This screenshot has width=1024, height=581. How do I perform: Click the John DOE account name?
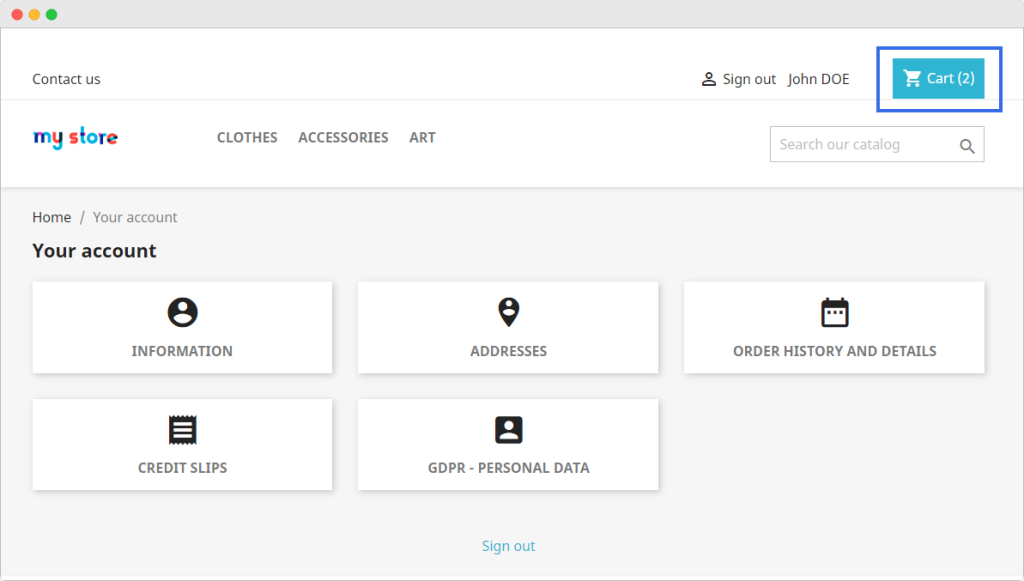tap(818, 79)
